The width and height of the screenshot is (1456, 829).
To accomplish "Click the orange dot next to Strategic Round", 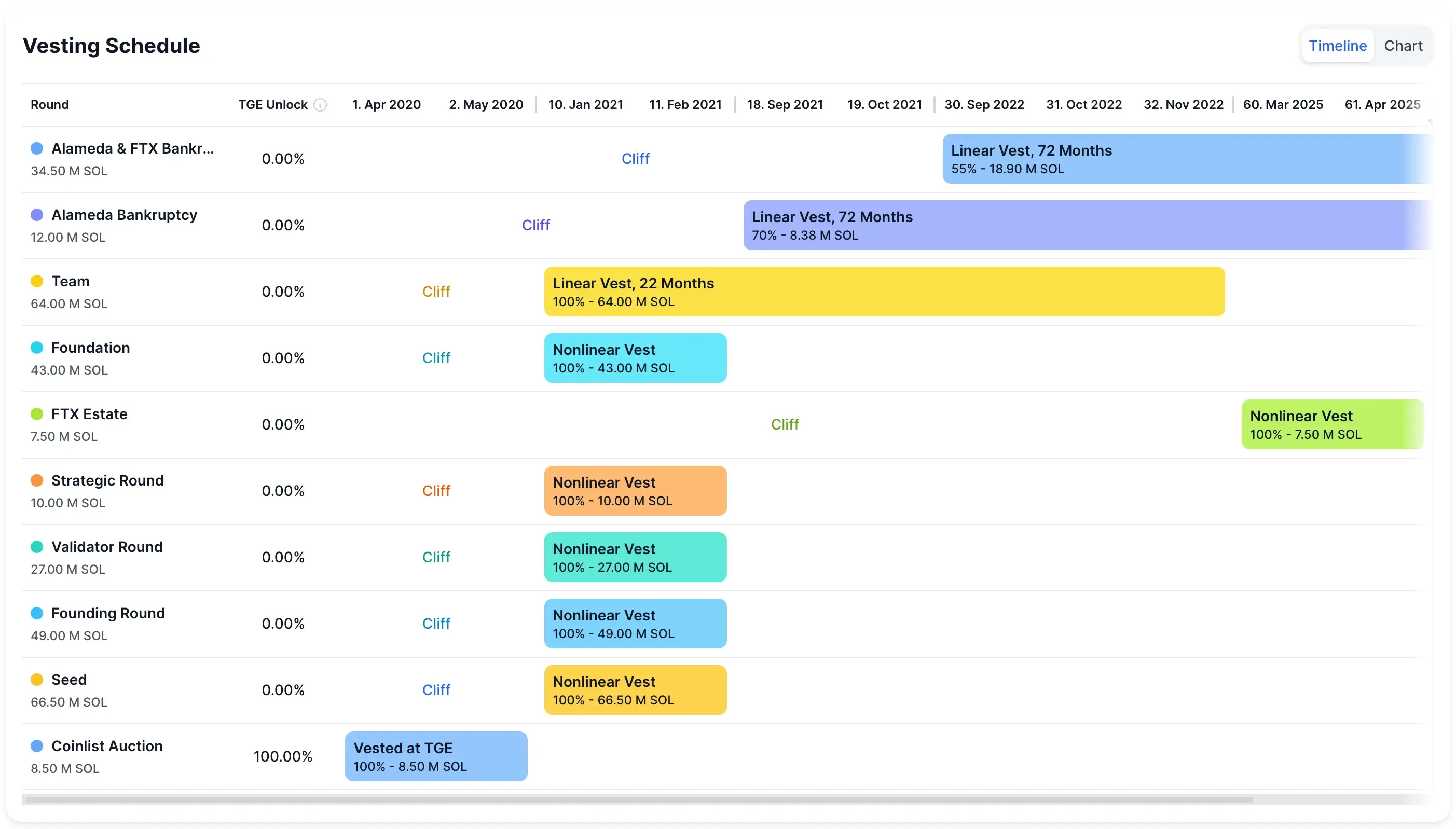I will click(x=37, y=480).
